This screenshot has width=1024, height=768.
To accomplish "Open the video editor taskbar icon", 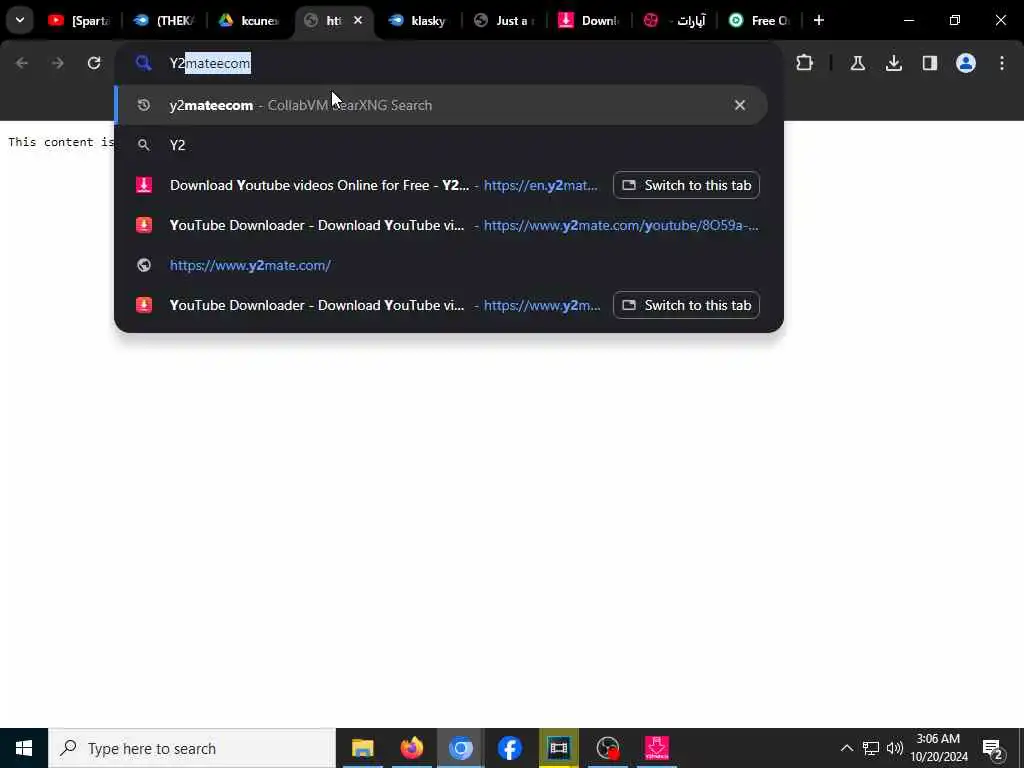I will (558, 748).
